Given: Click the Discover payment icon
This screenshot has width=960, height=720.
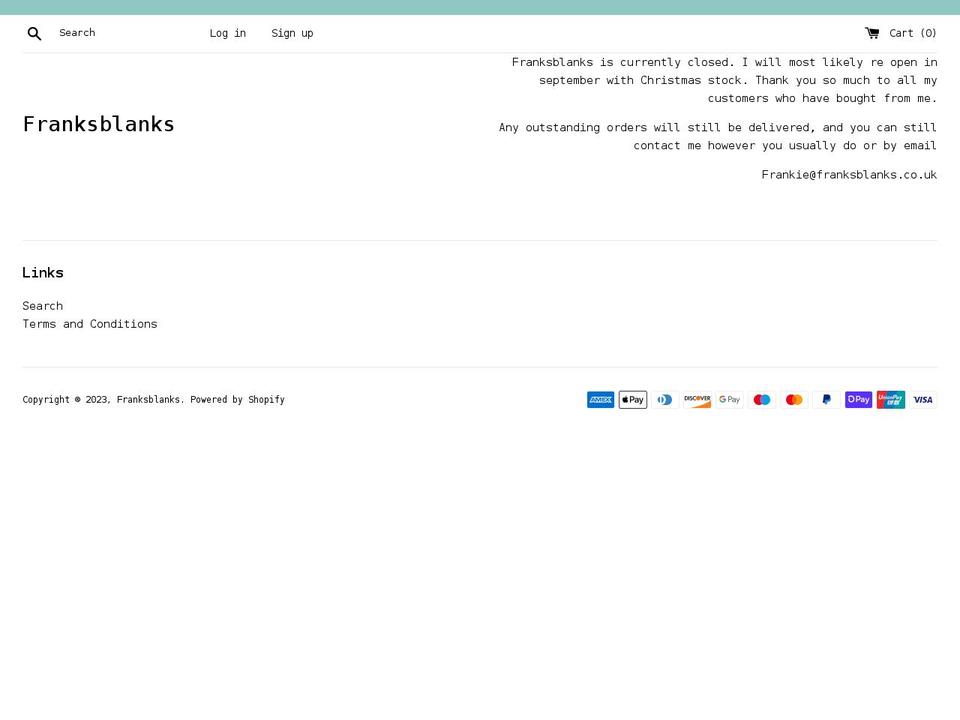Looking at the screenshot, I should pos(697,400).
